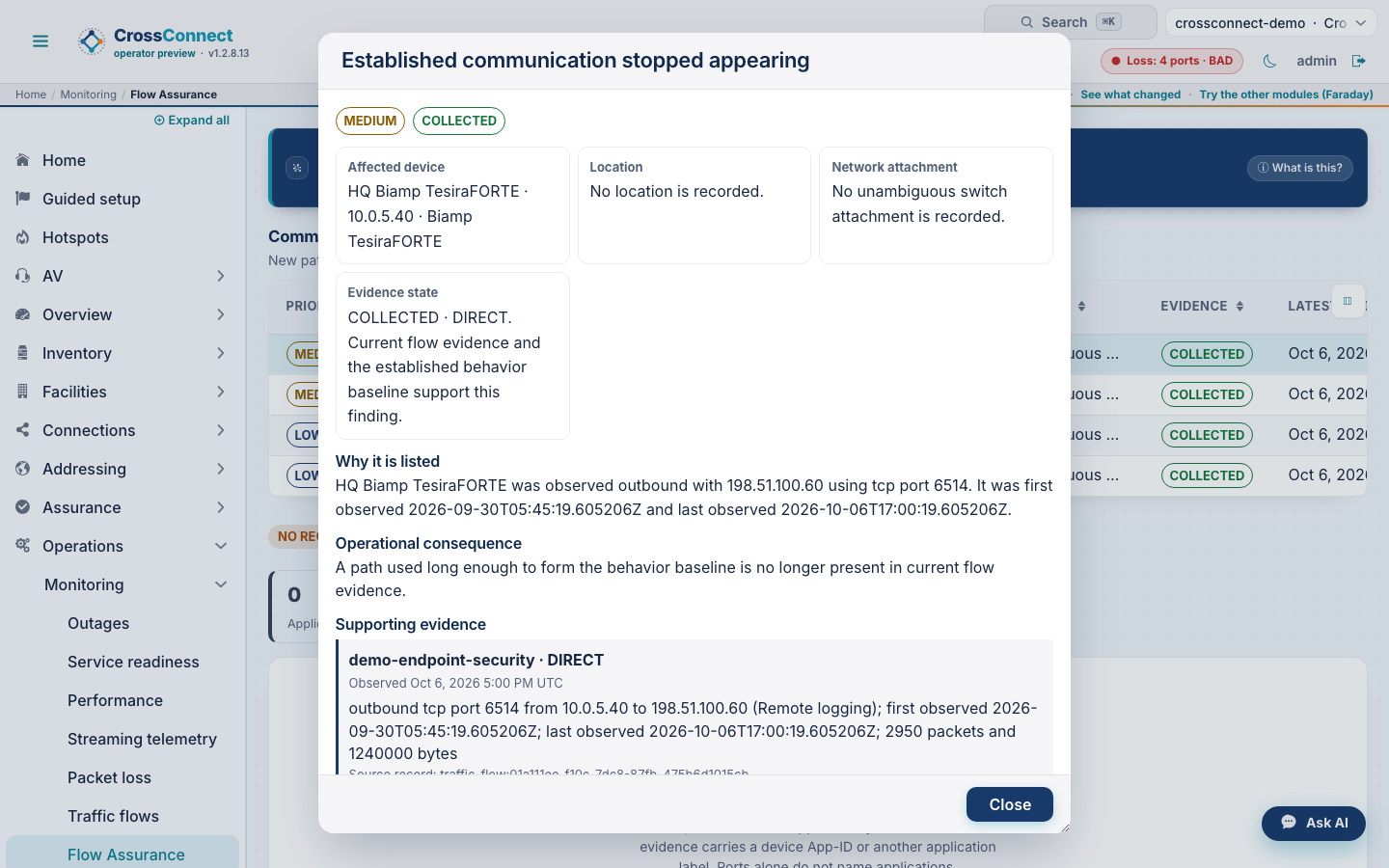Open the Performance page

(115, 700)
